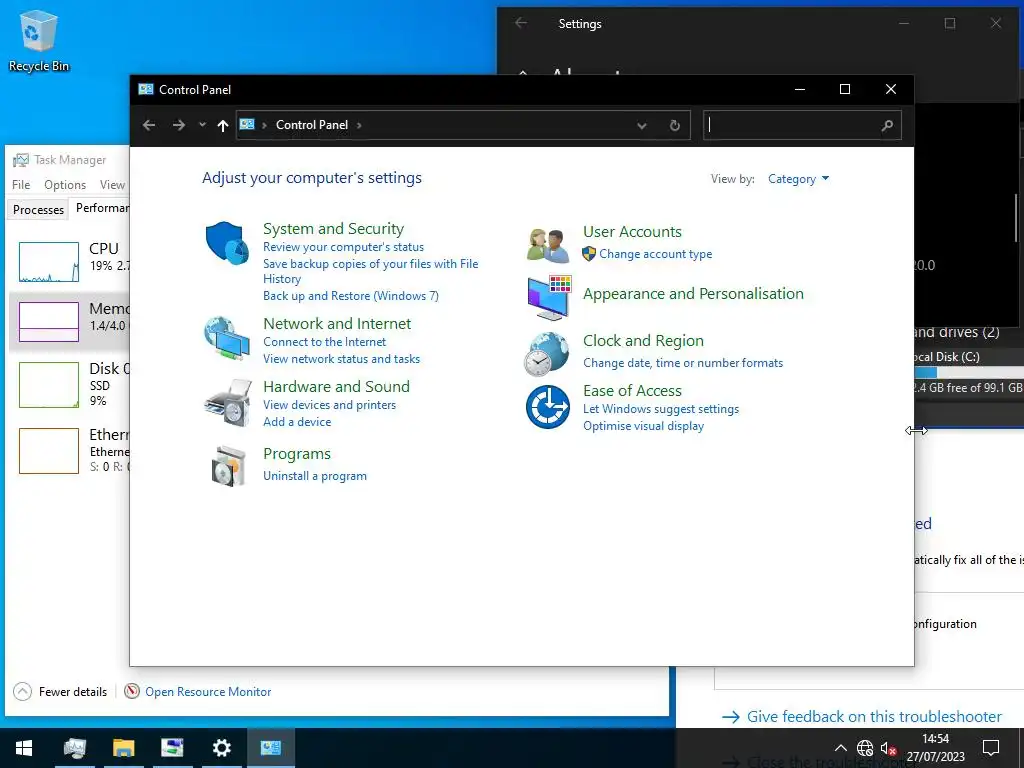Viewport: 1024px width, 768px height.
Task: Click Open Resource Monitor link
Action: (208, 692)
